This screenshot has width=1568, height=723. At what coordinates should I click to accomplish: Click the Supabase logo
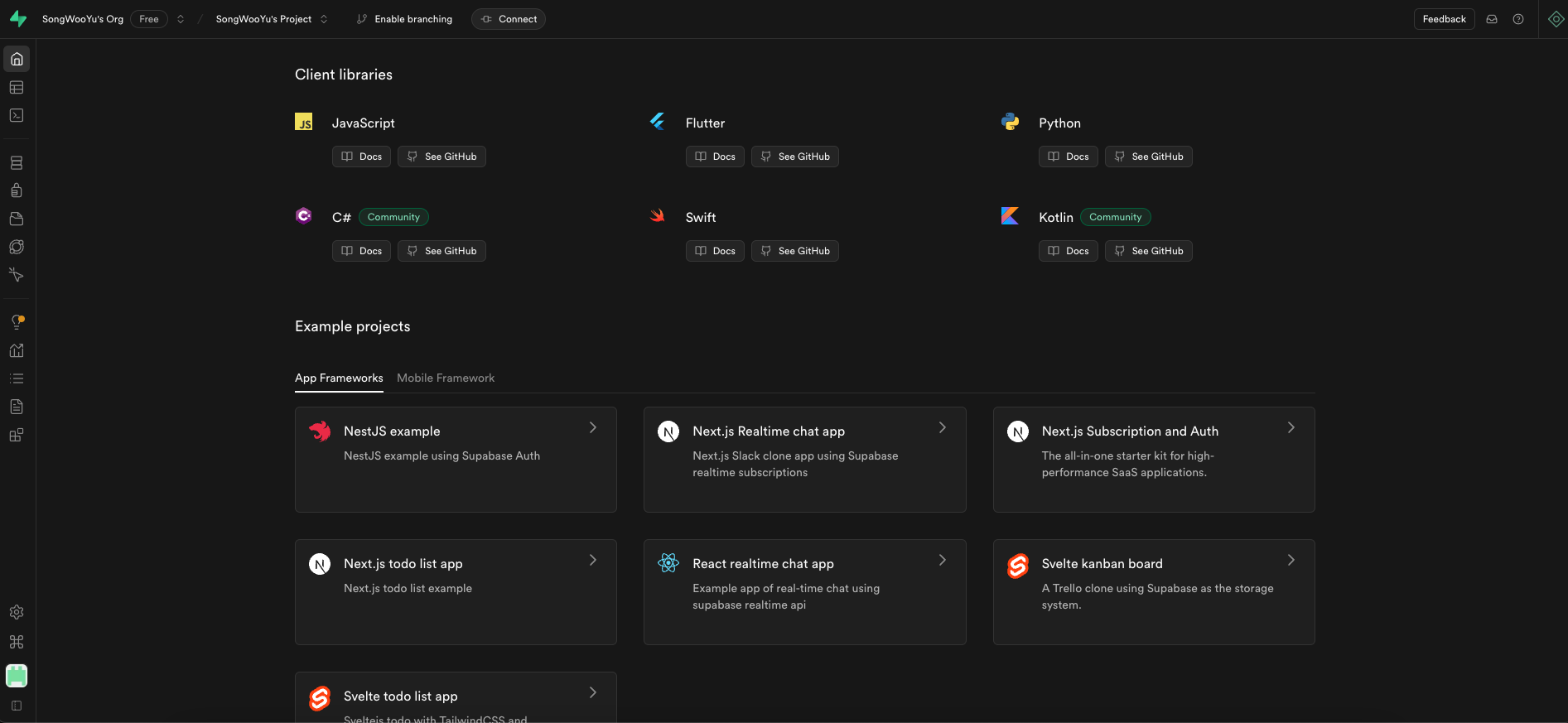18,19
